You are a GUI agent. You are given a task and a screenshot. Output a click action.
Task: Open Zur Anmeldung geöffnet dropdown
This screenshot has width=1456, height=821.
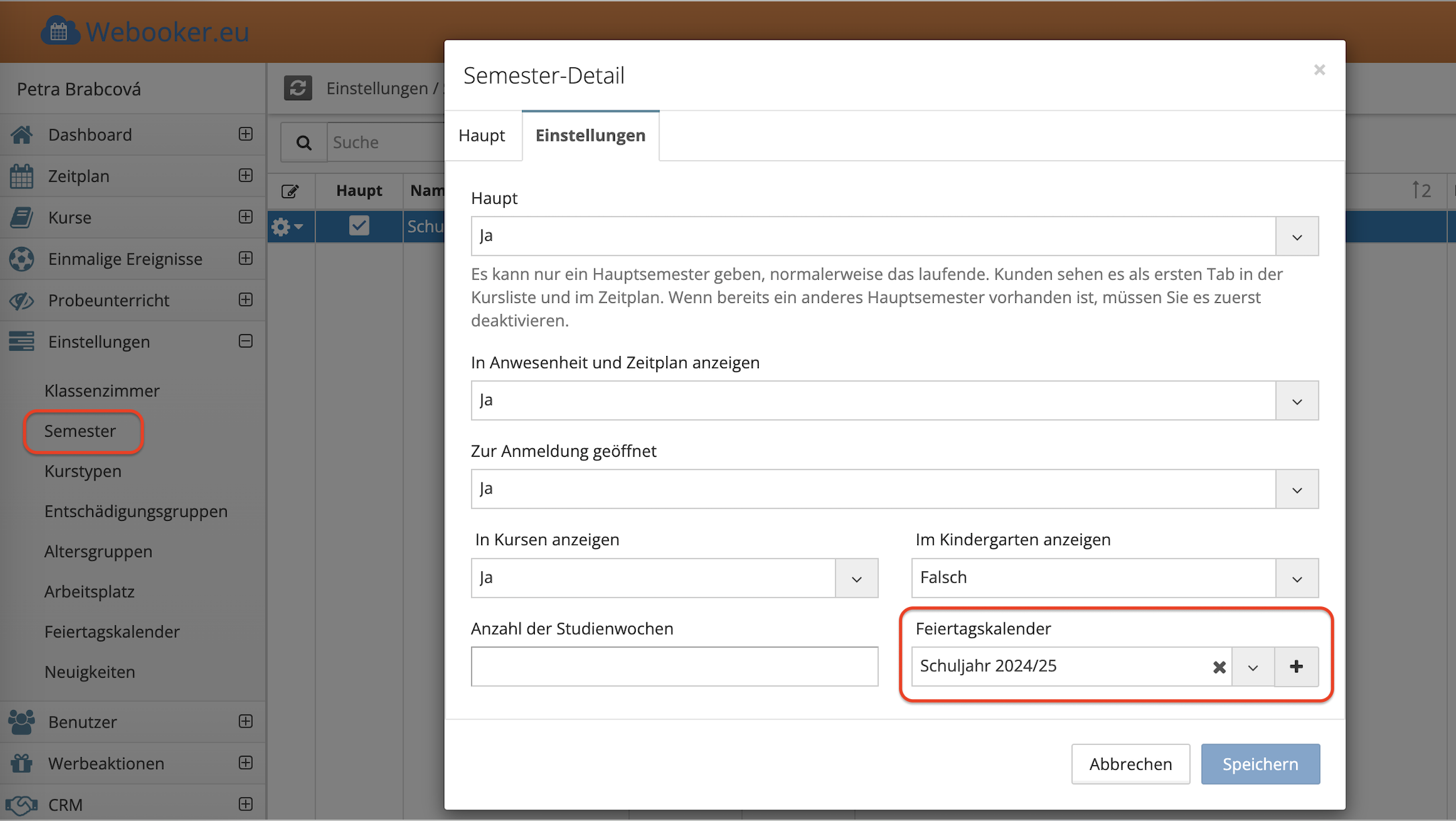[1297, 489]
